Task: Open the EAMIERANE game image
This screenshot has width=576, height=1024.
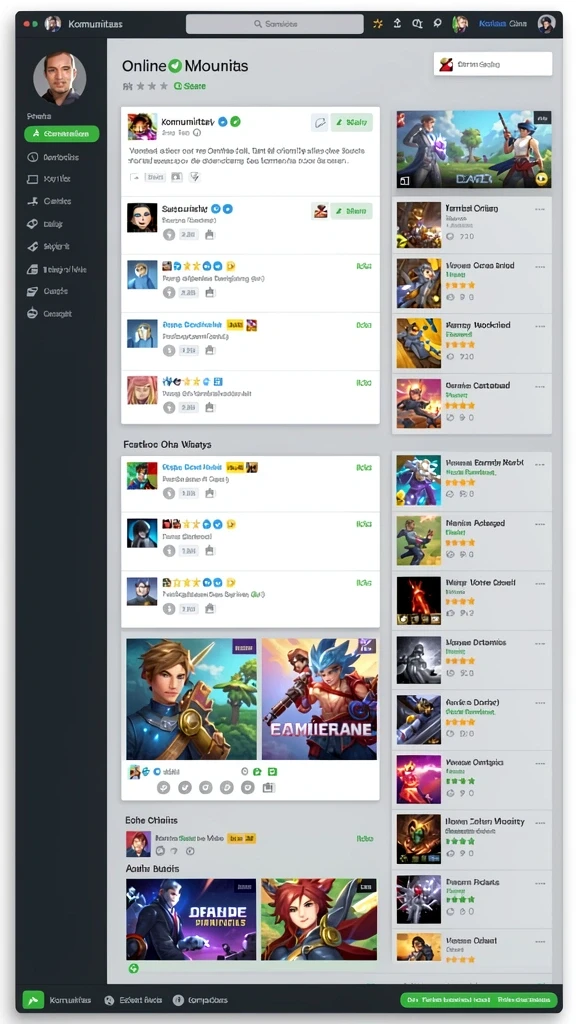Action: (319, 699)
